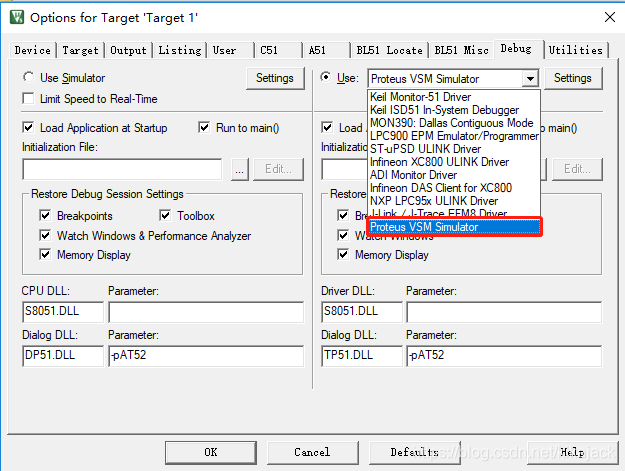Click the Keil uVision icon in title bar
The width and height of the screenshot is (625, 471).
coord(17,18)
